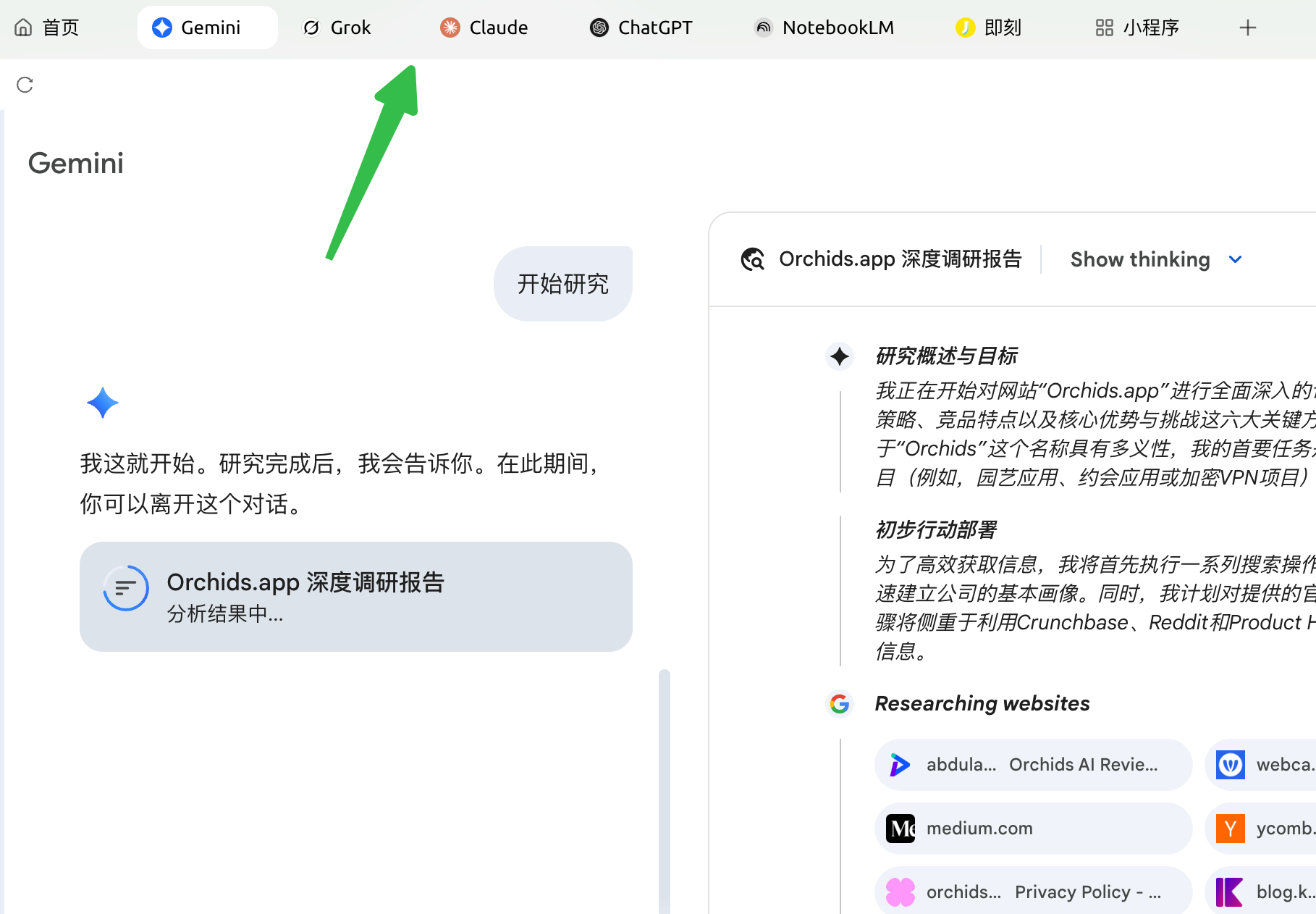Click the 即刻 yellow logo icon

(x=965, y=28)
